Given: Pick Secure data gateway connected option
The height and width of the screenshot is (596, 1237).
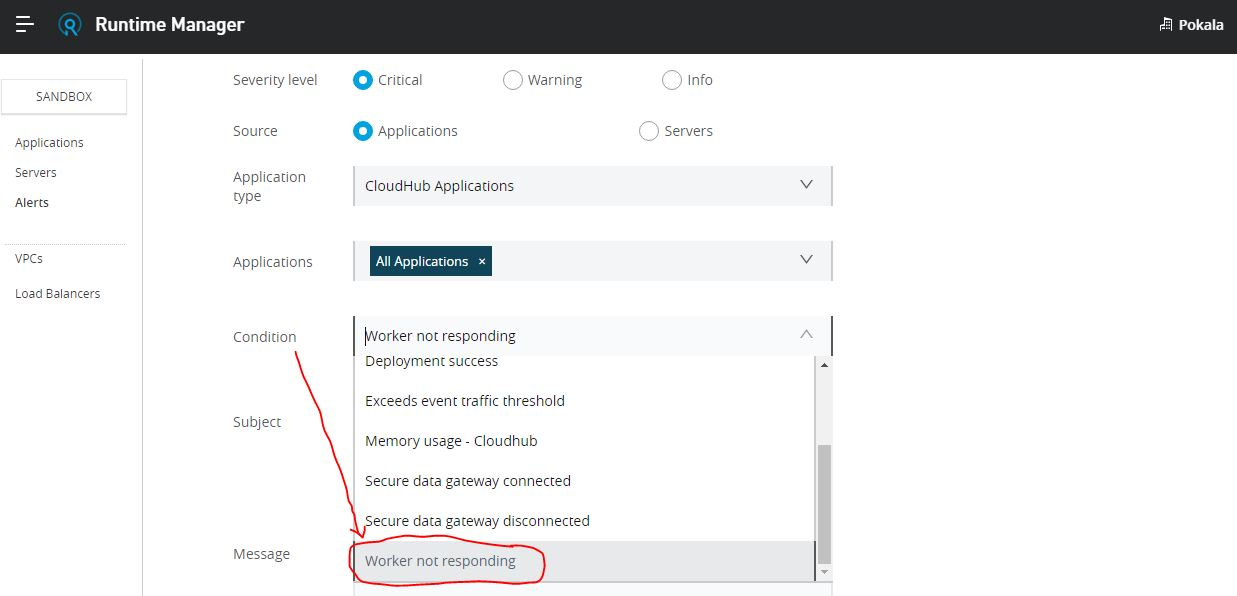Looking at the screenshot, I should (585, 481).
